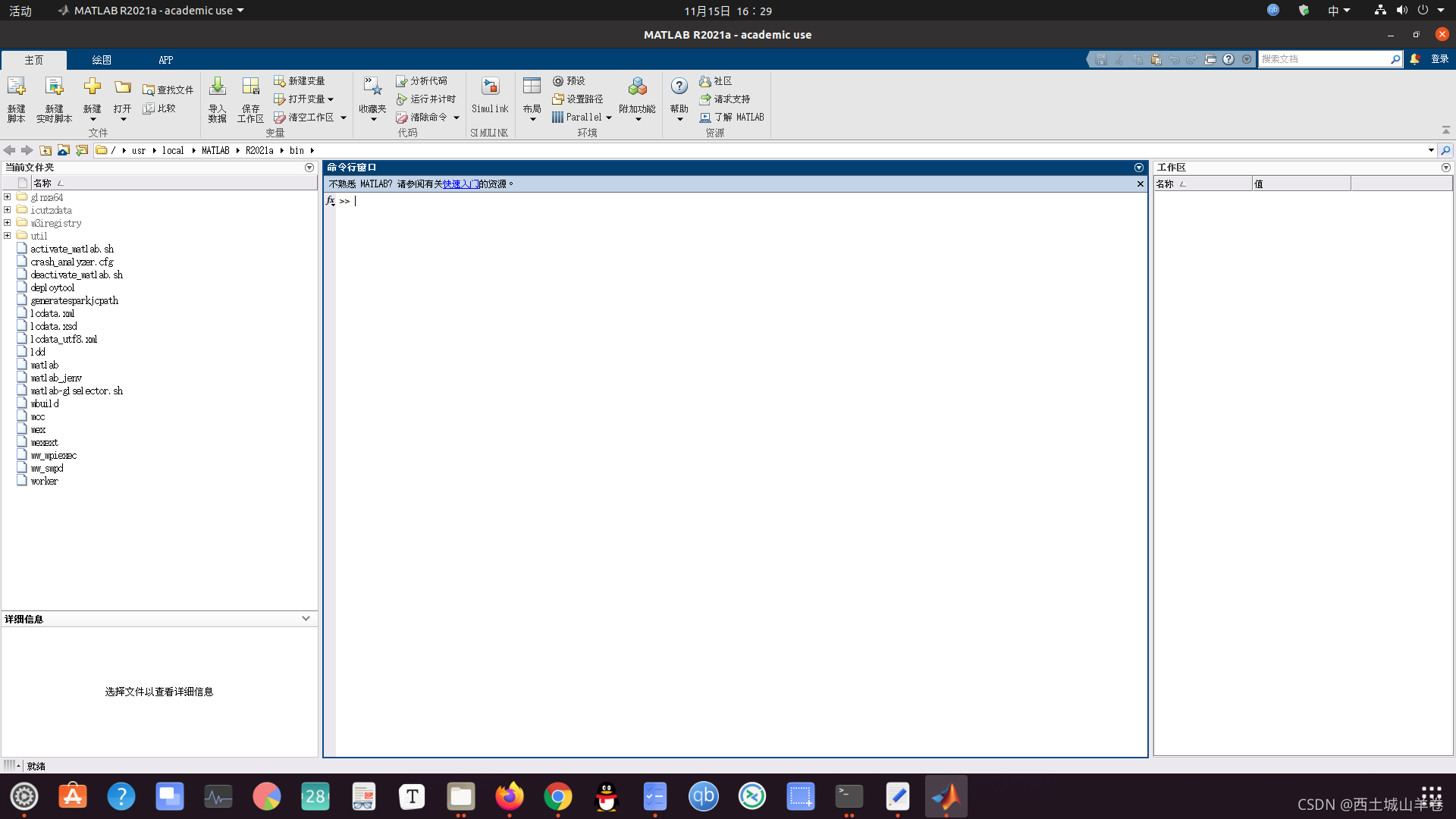Open the 布局 layout options
Image resolution: width=1456 pixels, height=819 pixels.
[532, 99]
